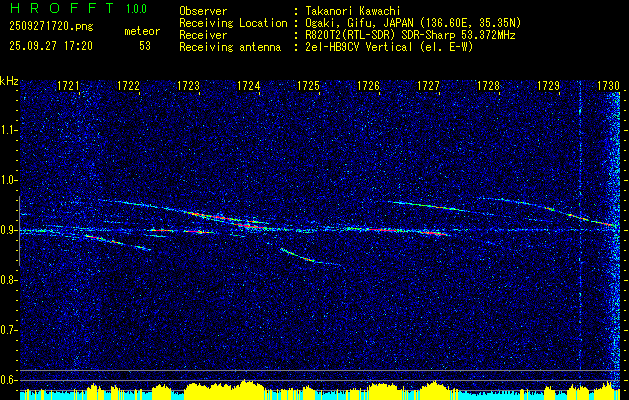Click the kHz axis unit label
The width and height of the screenshot is (629, 400).
[9, 82]
